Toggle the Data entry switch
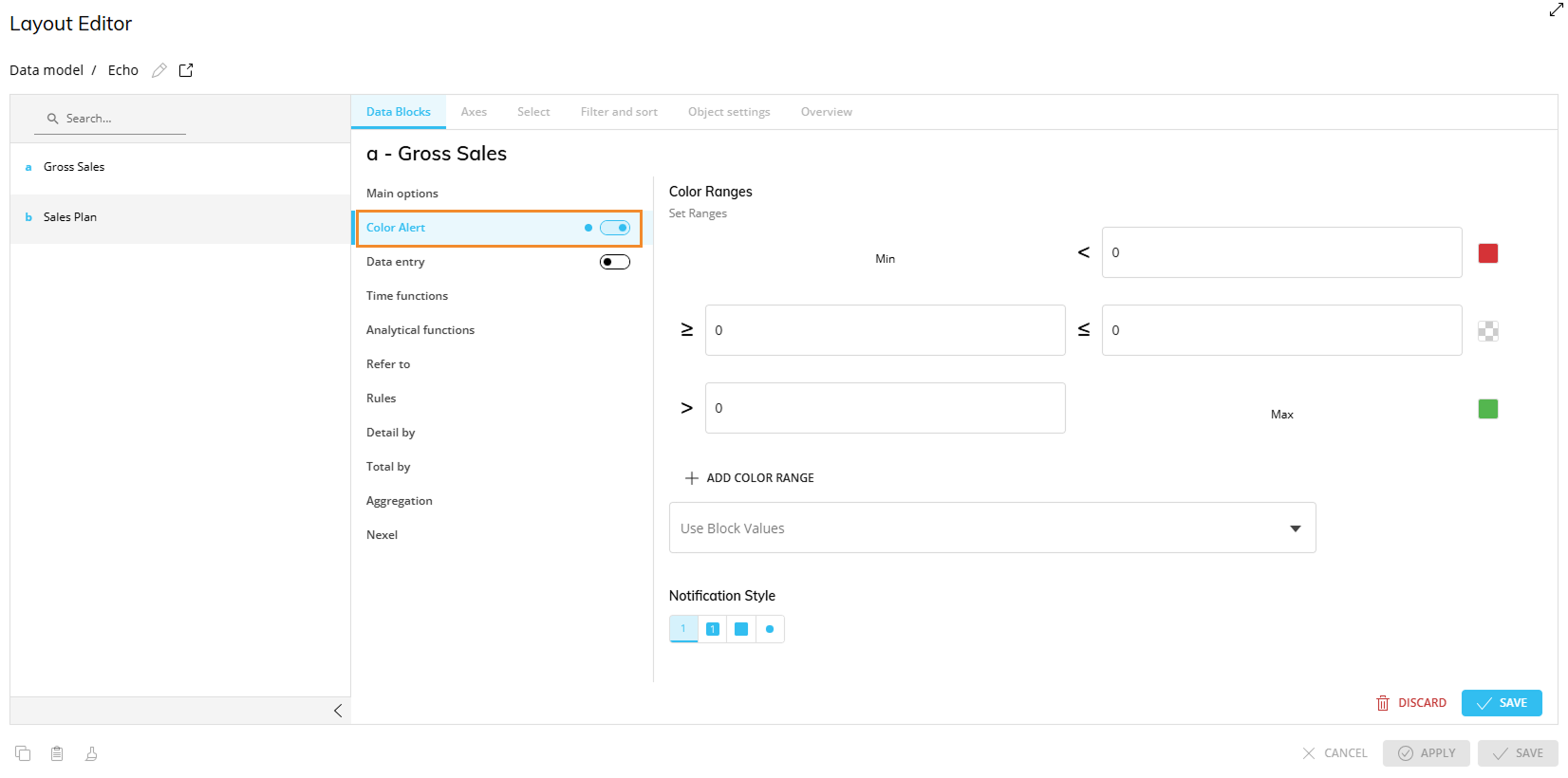Viewport: 1568px width, 778px height. [615, 262]
